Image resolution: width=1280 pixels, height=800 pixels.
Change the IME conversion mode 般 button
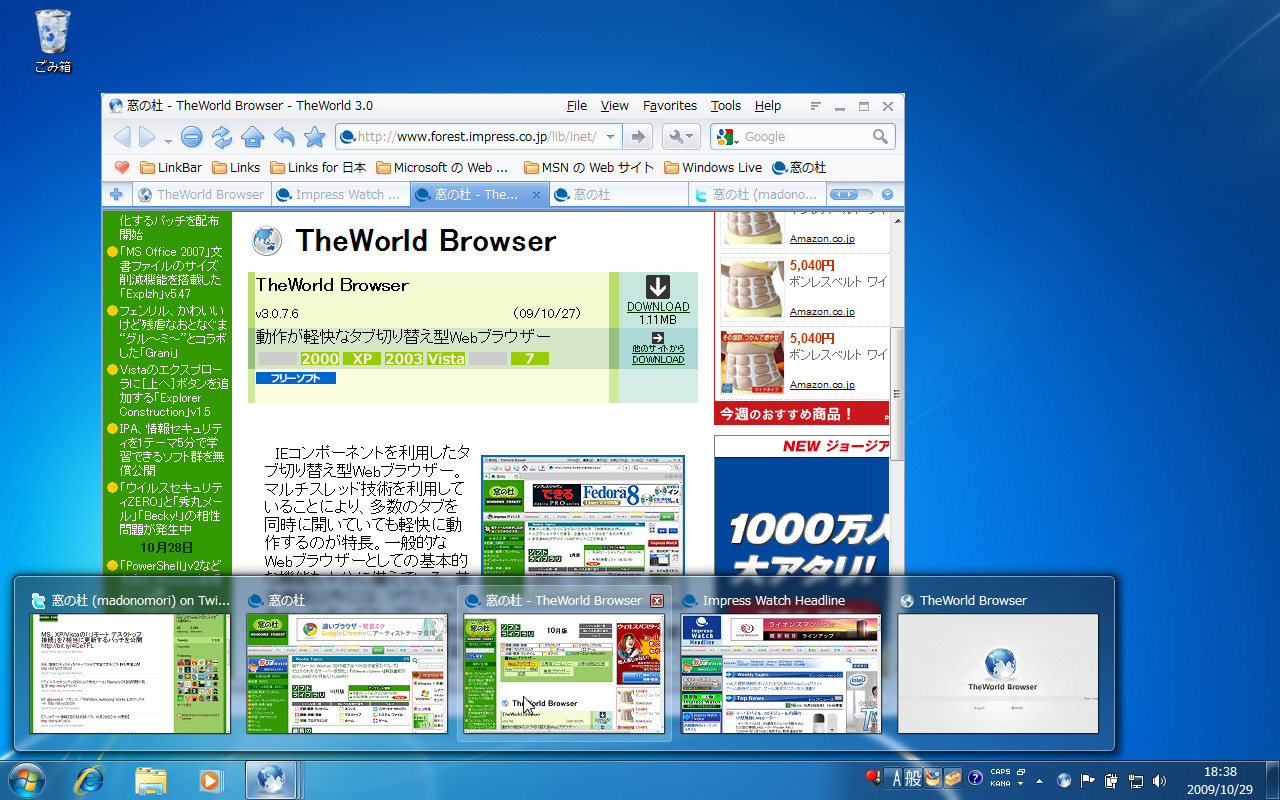(914, 779)
